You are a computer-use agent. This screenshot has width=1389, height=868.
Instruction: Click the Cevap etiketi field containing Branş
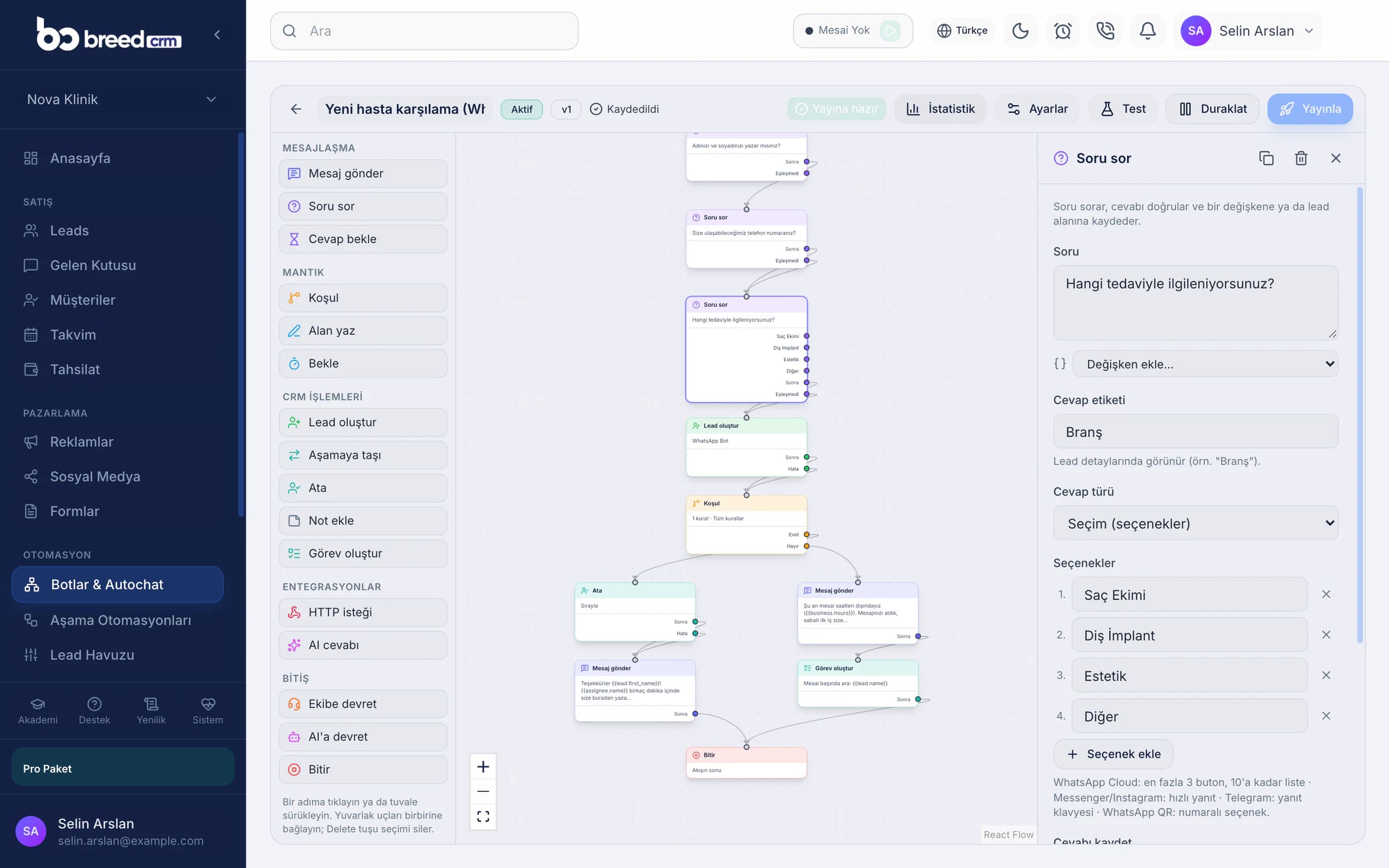click(1196, 432)
